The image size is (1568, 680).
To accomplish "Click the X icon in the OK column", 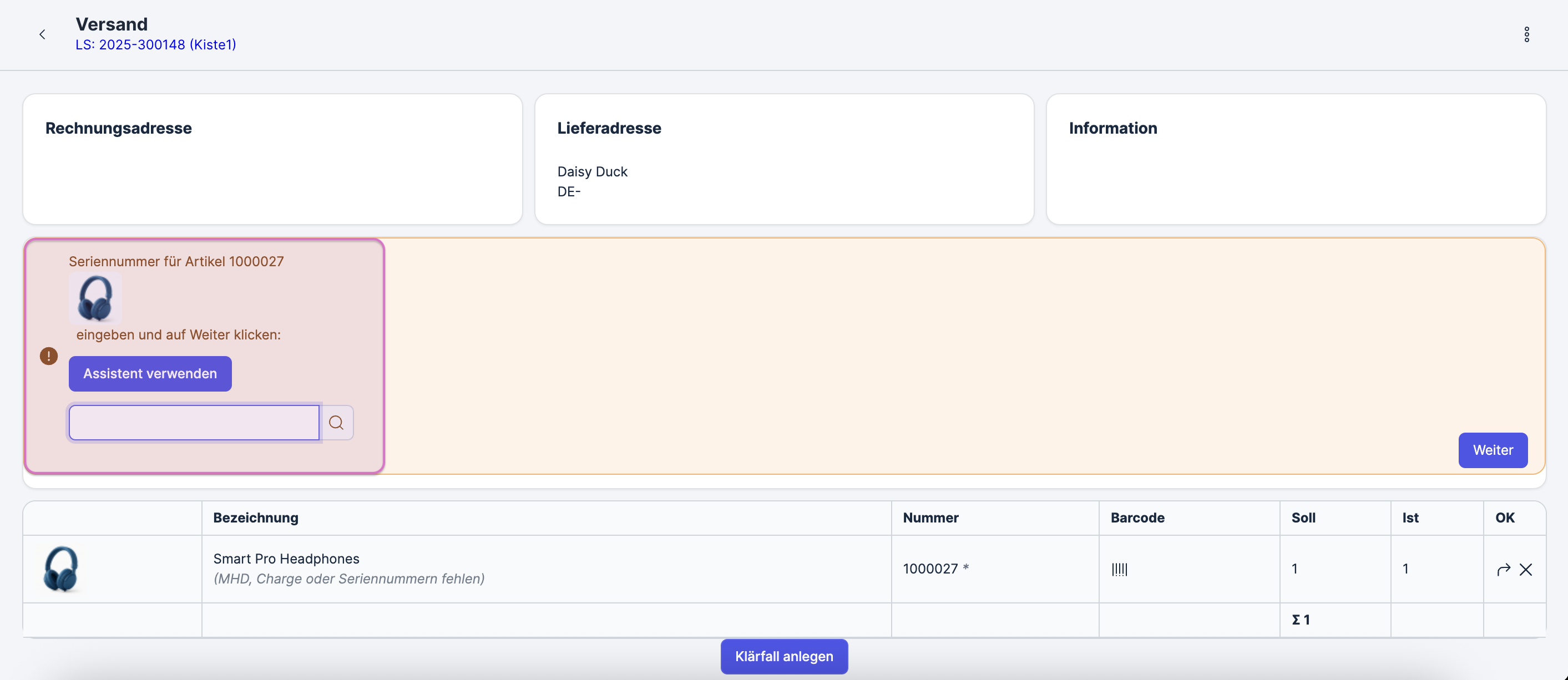I will coord(1525,569).
